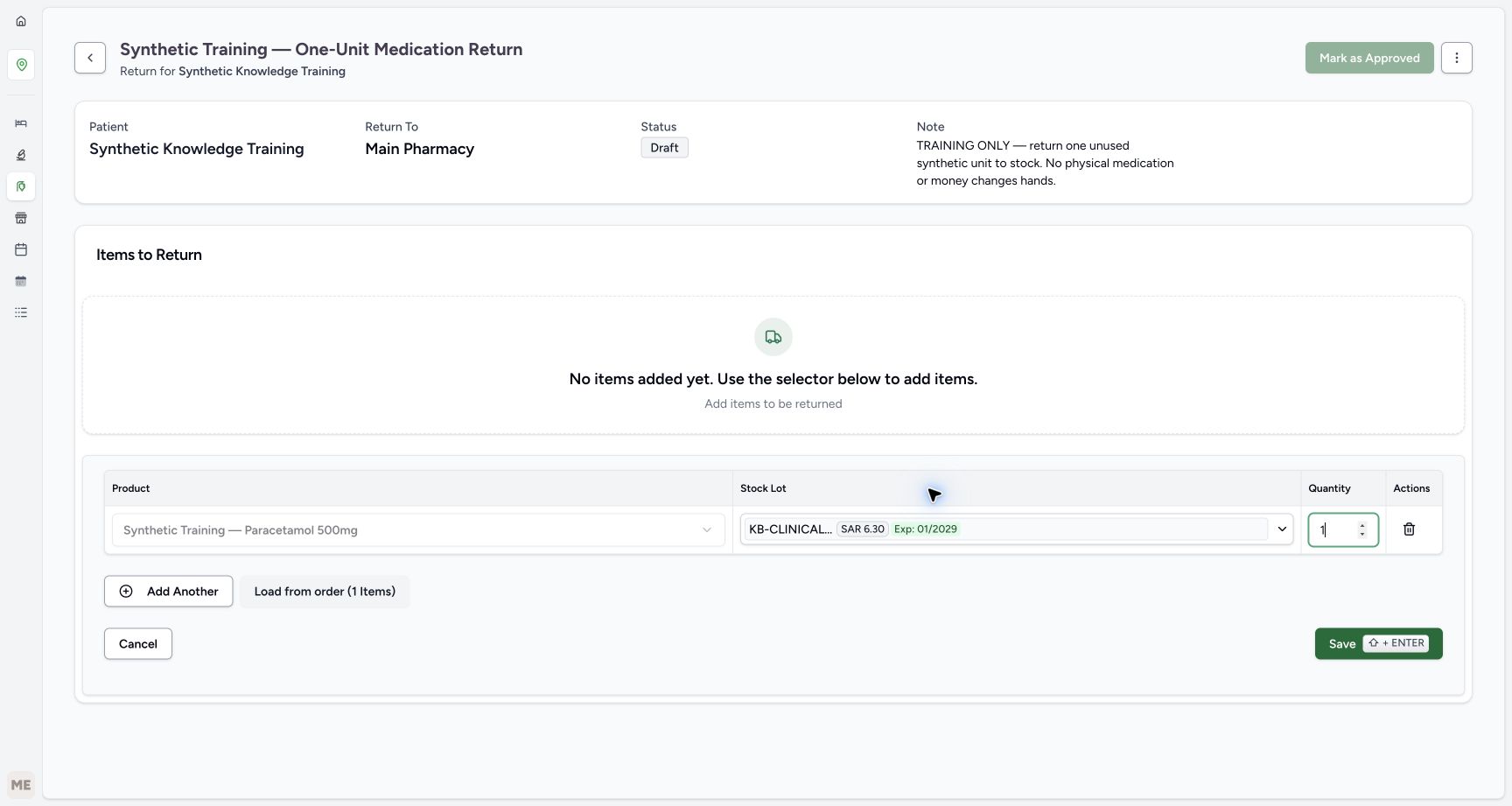Click the location pin sidebar icon

(x=21, y=65)
